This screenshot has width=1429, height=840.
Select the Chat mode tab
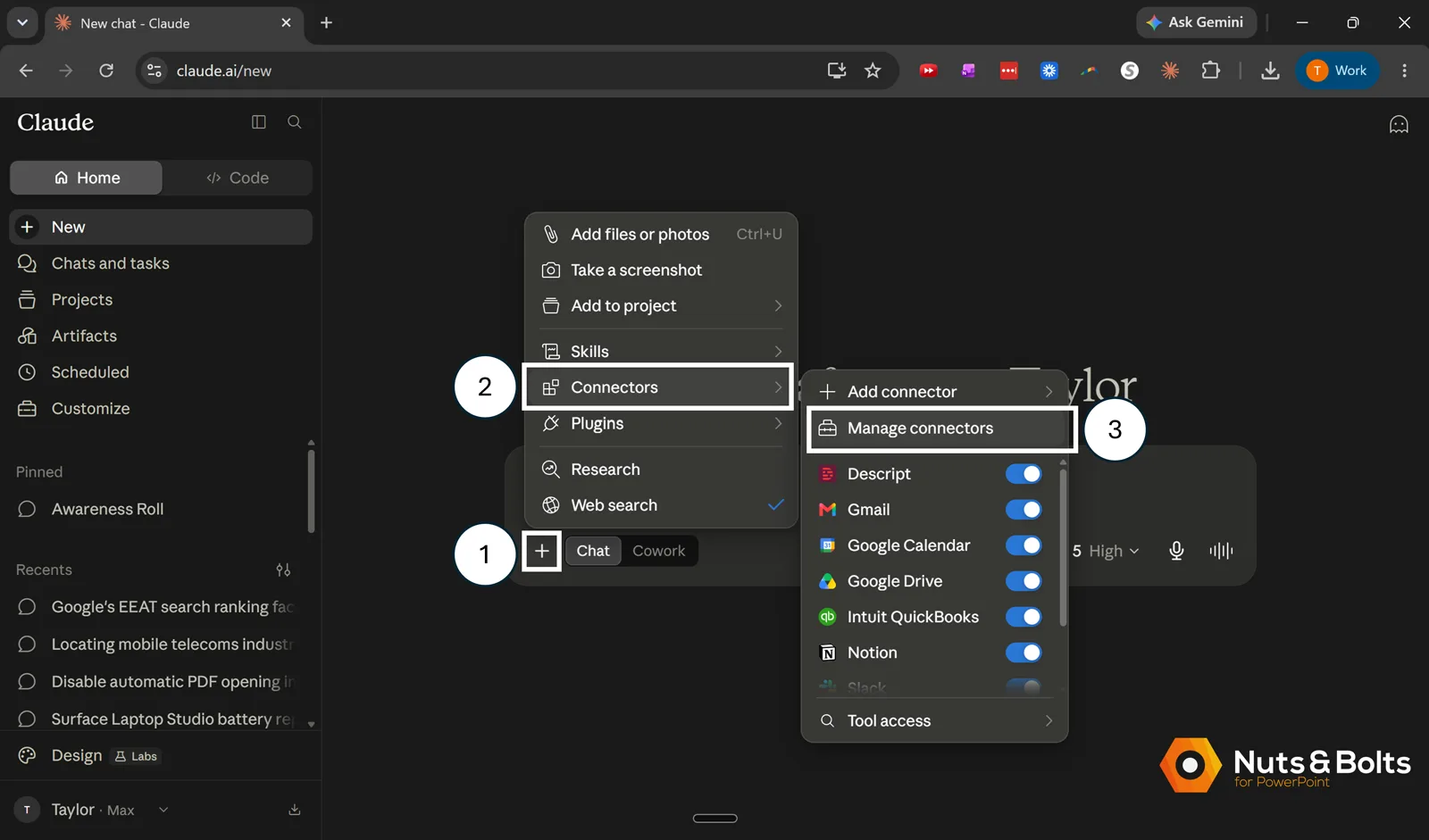[x=593, y=551]
